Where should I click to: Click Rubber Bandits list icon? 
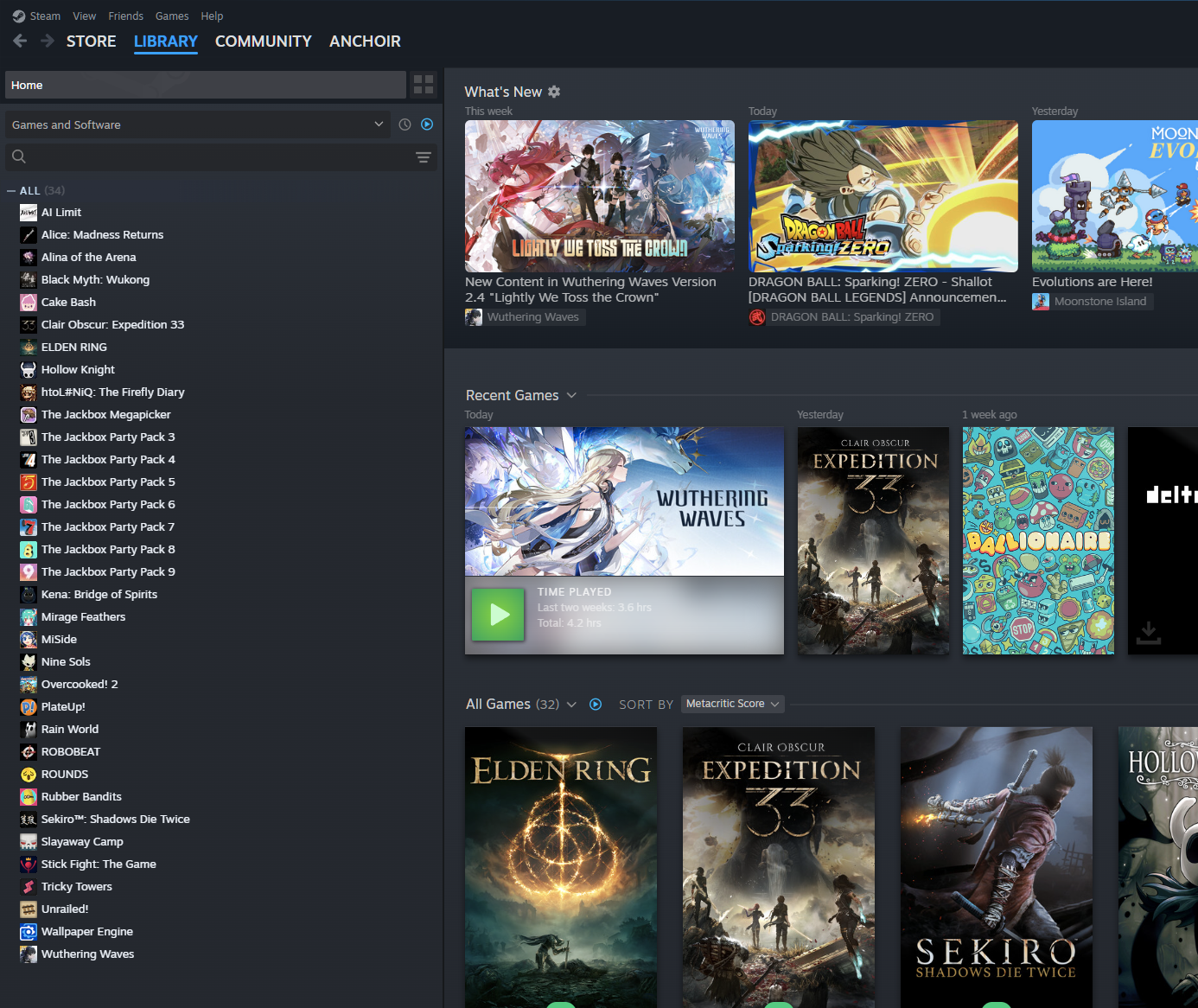[29, 796]
